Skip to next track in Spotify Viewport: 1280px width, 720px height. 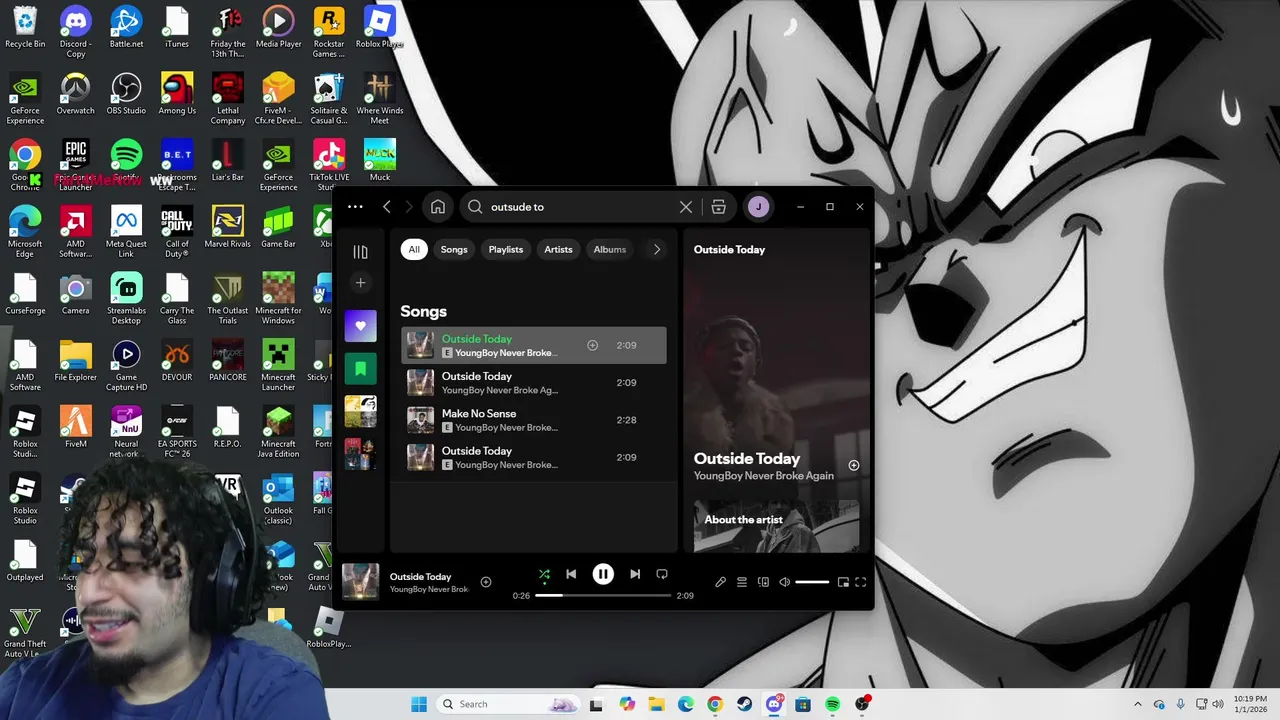coord(635,574)
